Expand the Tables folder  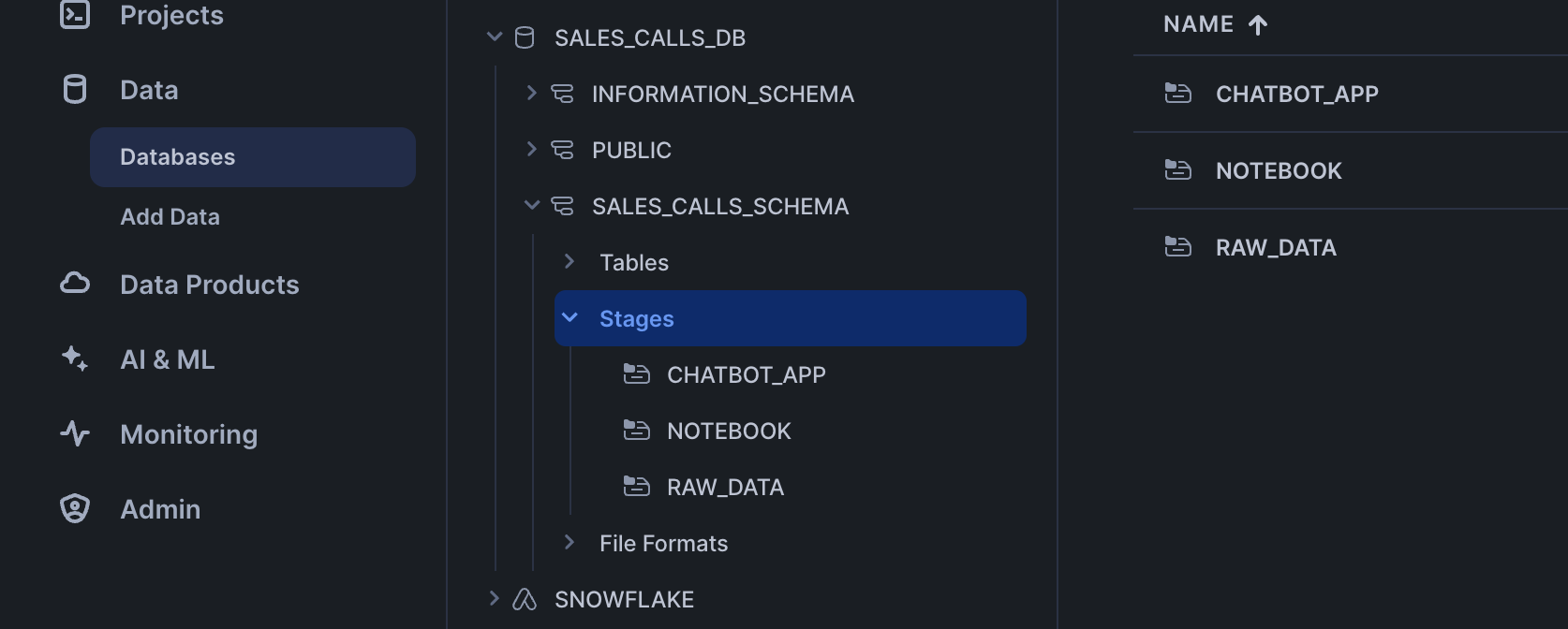click(x=569, y=261)
